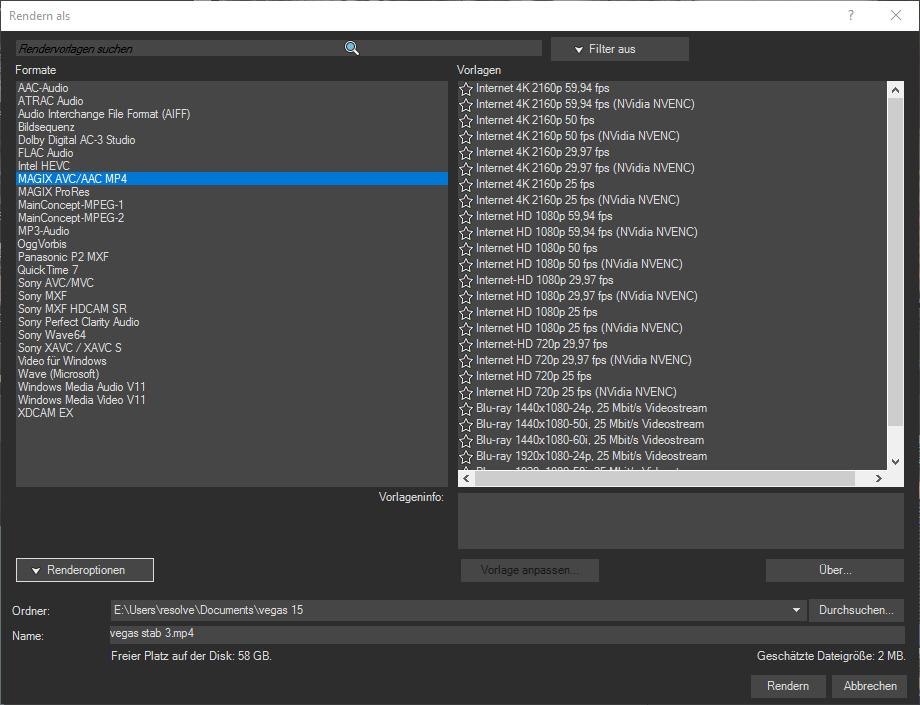Click the Rendern button
Viewport: 920px width, 705px height.
pyautogui.click(x=788, y=686)
